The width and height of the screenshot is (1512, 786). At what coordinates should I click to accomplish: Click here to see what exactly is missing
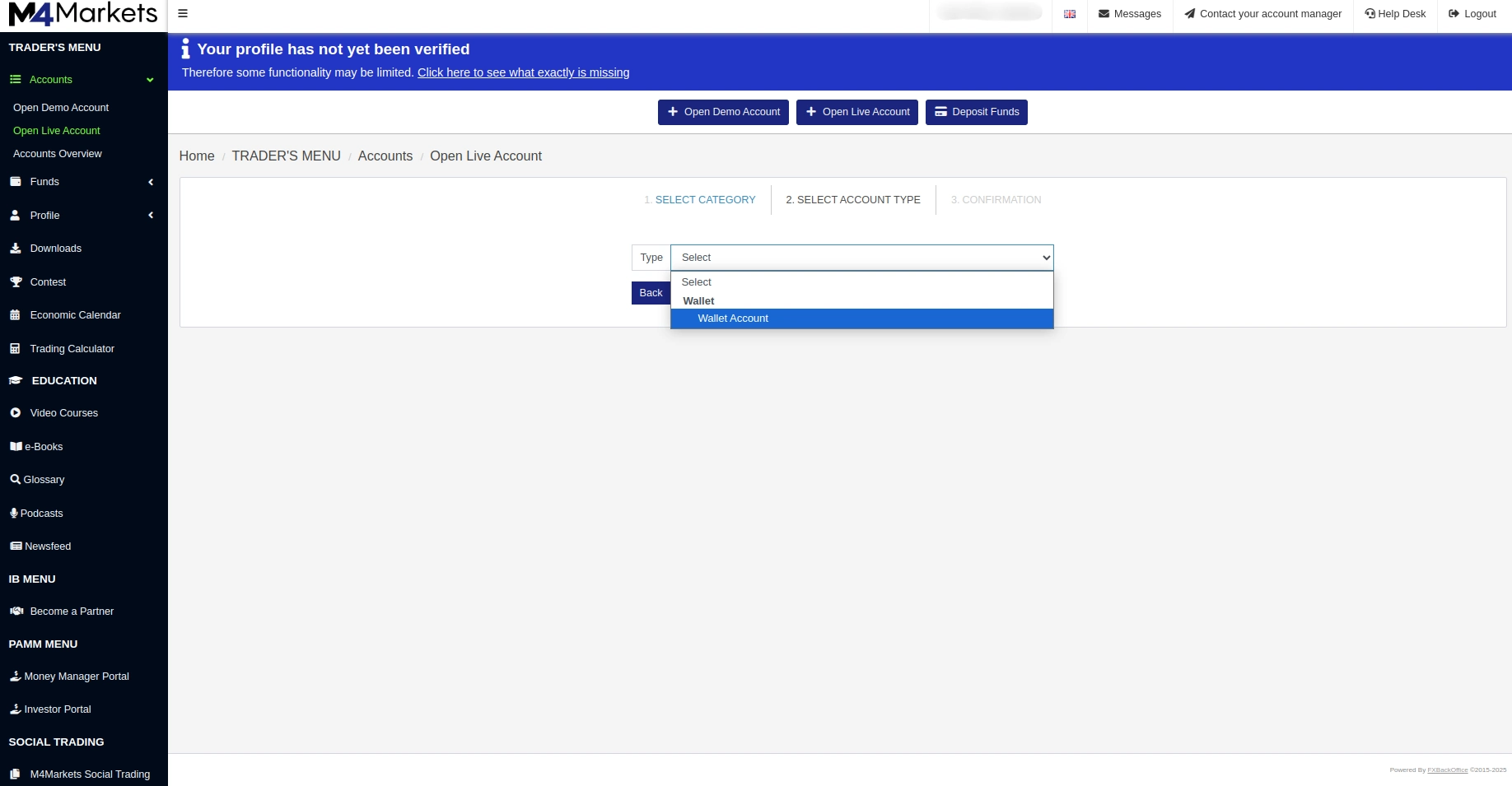coord(523,72)
